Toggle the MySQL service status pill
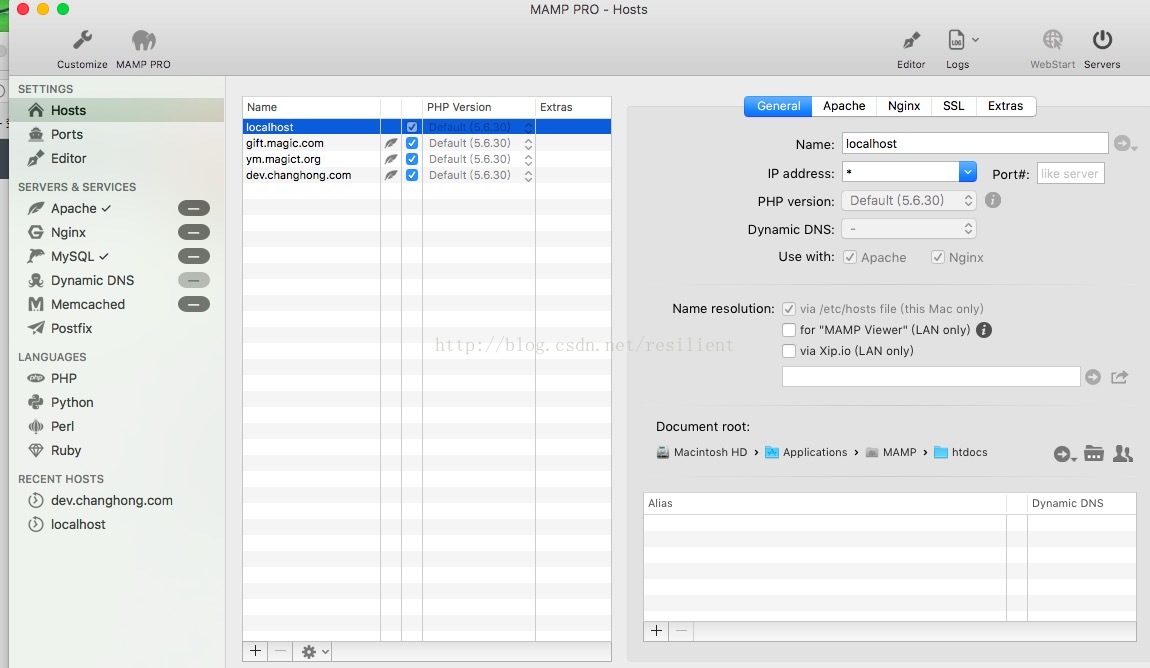The image size is (1150, 668). [194, 257]
